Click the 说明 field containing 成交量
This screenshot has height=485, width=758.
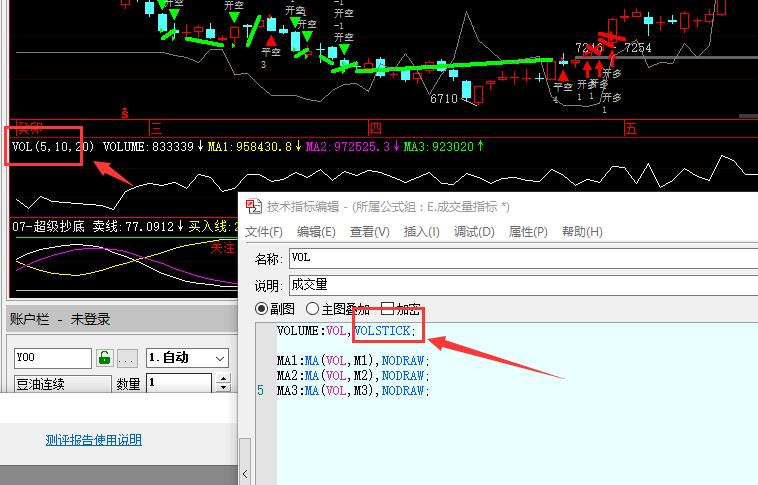524,285
